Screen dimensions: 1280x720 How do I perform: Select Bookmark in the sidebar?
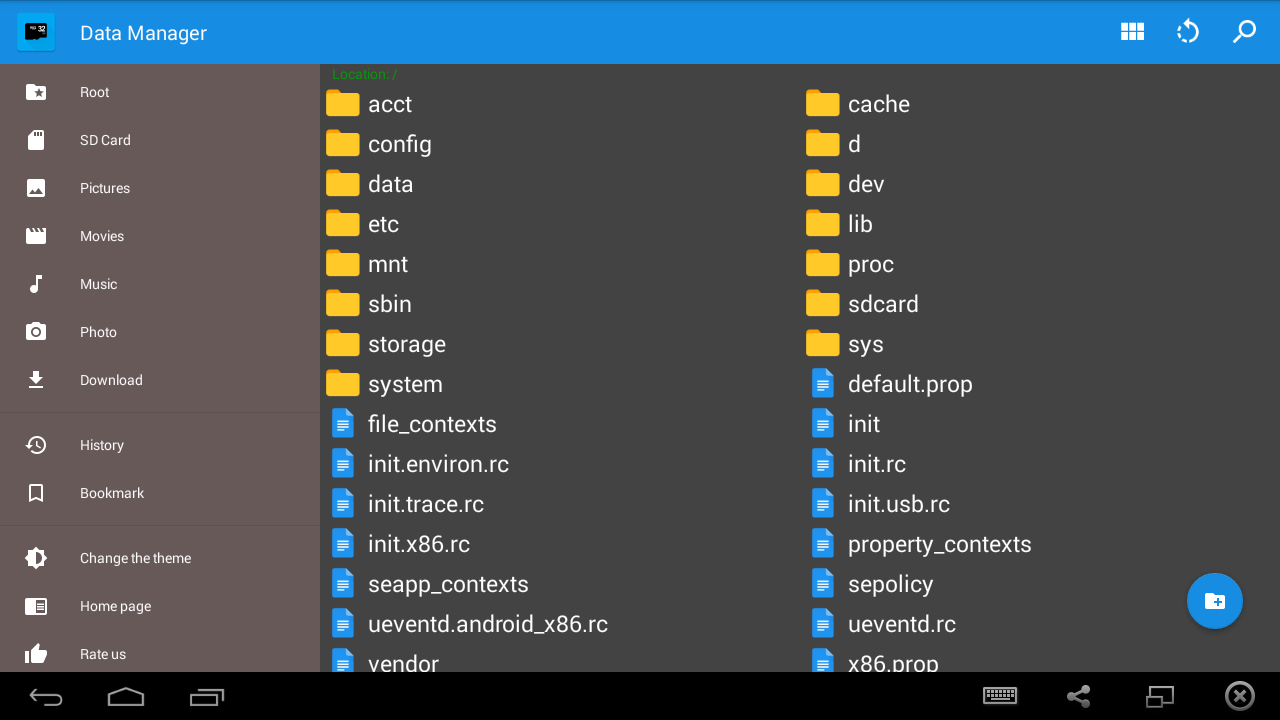pos(160,493)
